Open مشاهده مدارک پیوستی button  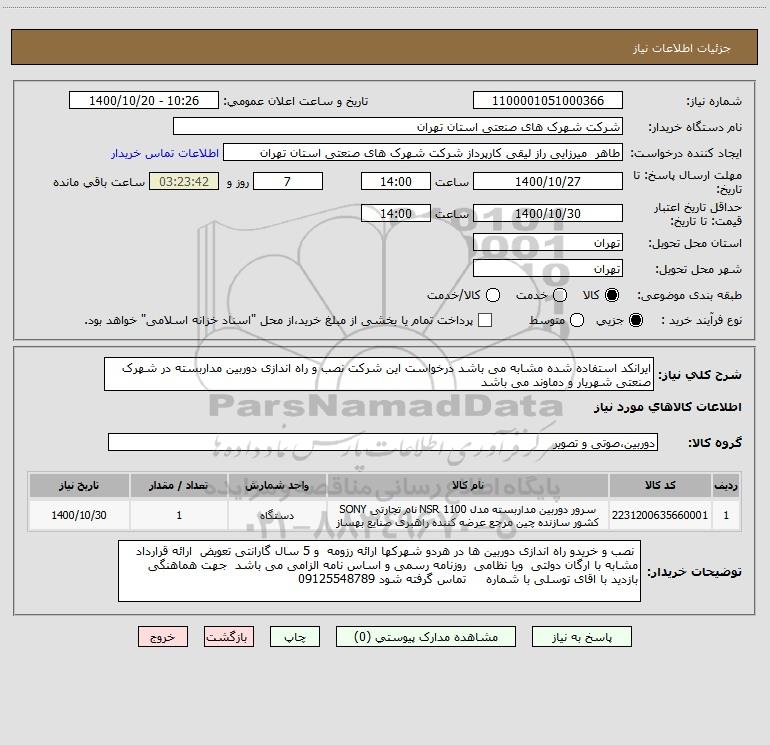[x=426, y=637]
